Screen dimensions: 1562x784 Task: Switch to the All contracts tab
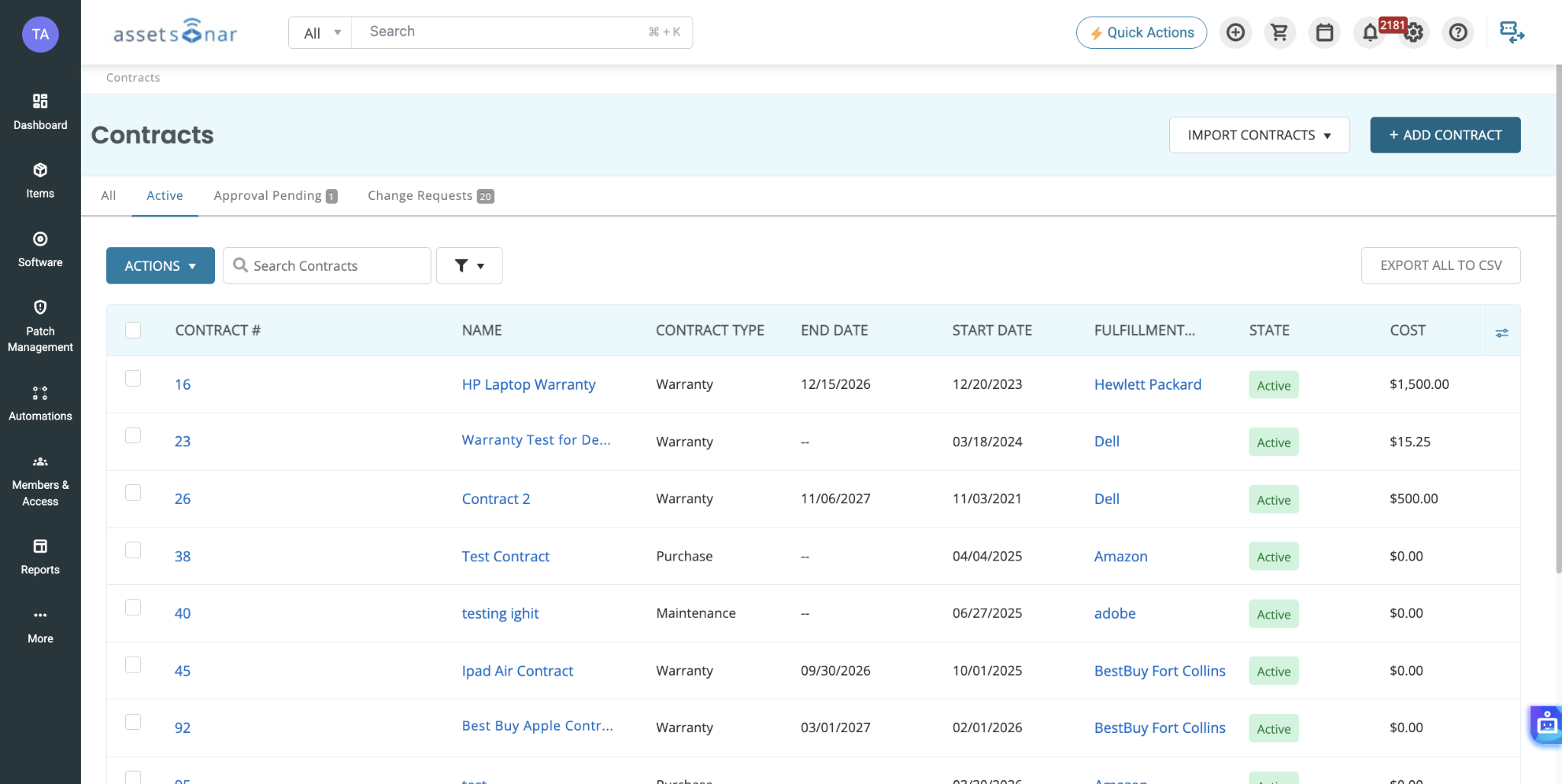(x=108, y=195)
